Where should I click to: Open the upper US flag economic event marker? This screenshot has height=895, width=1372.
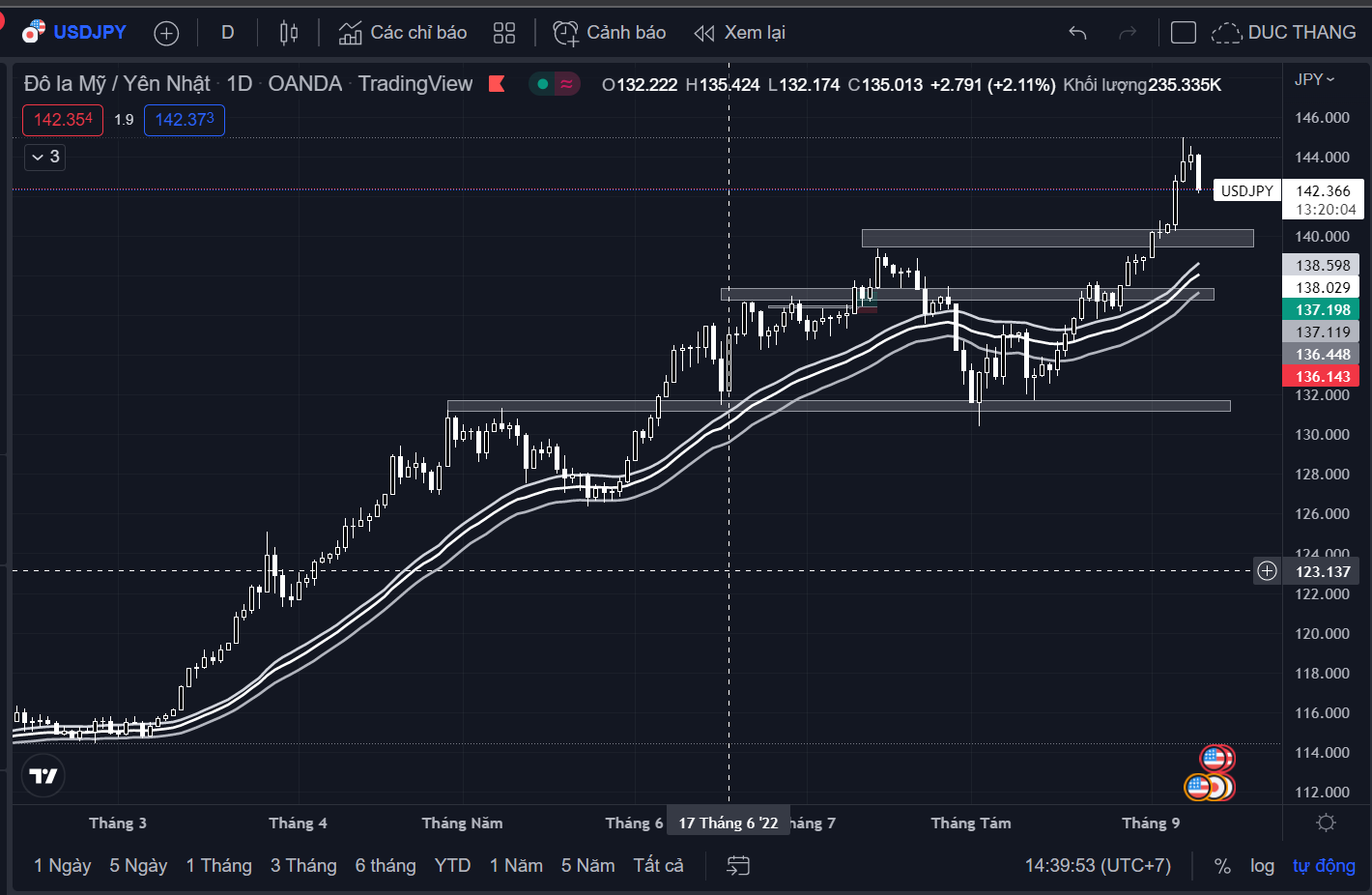pos(1215,759)
